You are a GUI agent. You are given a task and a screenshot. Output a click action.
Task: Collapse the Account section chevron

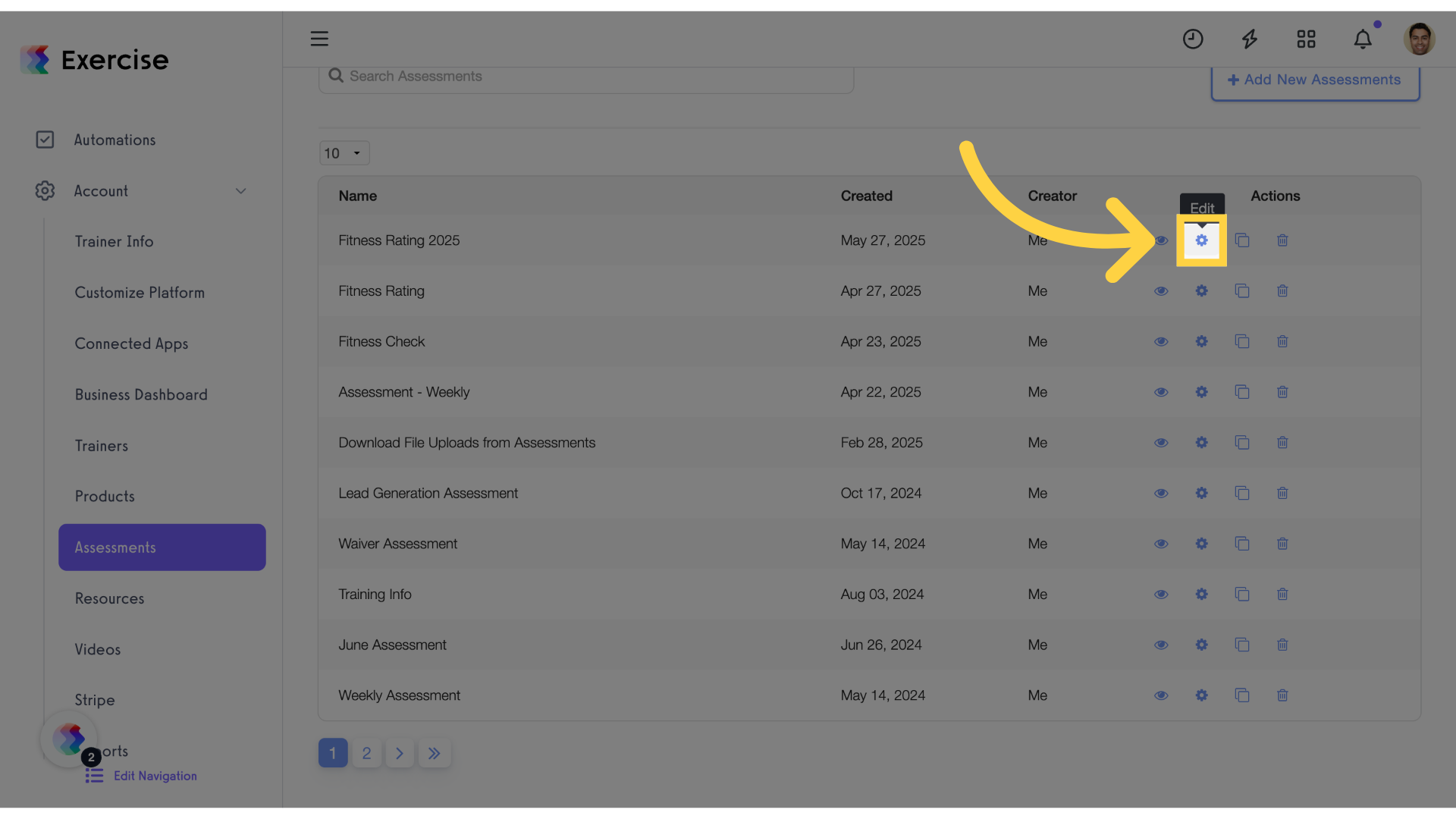[241, 191]
